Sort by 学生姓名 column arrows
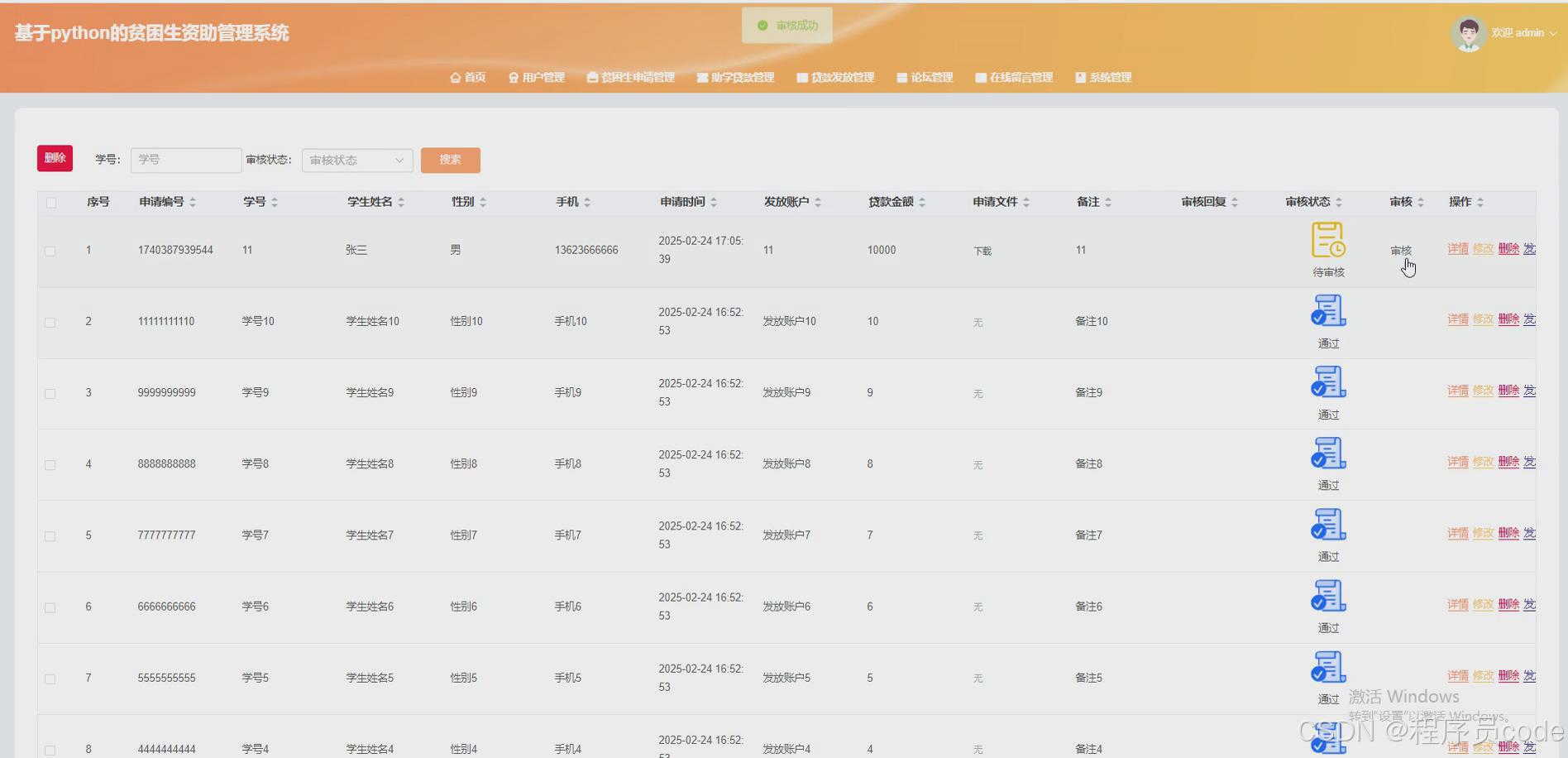 click(x=401, y=202)
